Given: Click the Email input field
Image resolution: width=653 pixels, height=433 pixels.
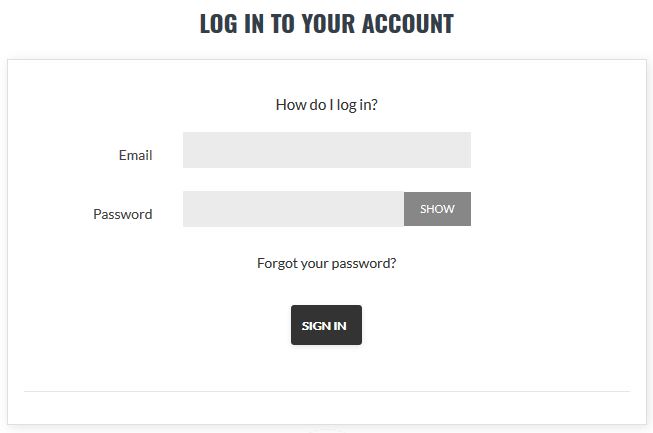Looking at the screenshot, I should click(326, 150).
